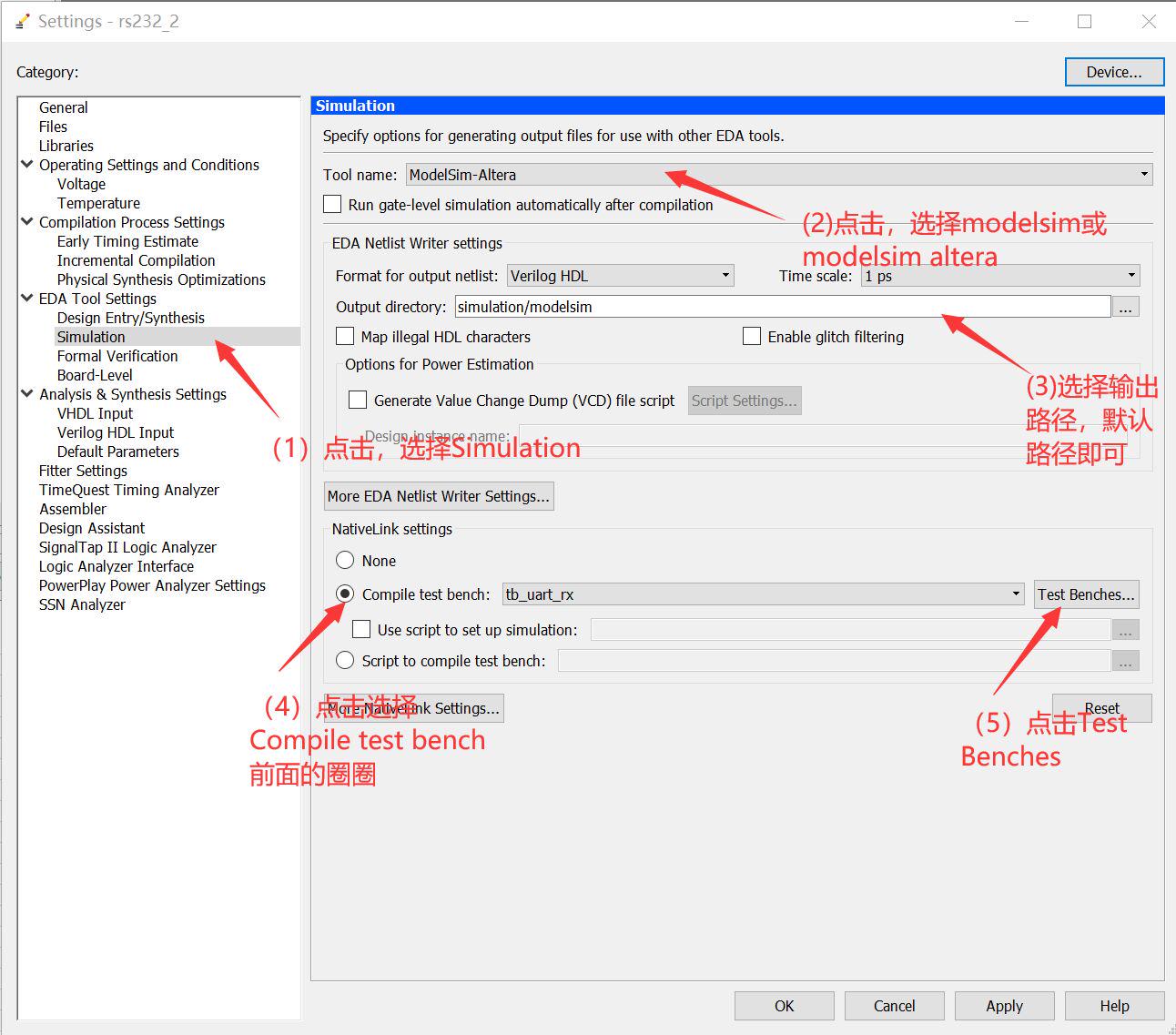Collapse the EDA Tool Settings tree branch
This screenshot has width=1176, height=1035.
point(25,298)
